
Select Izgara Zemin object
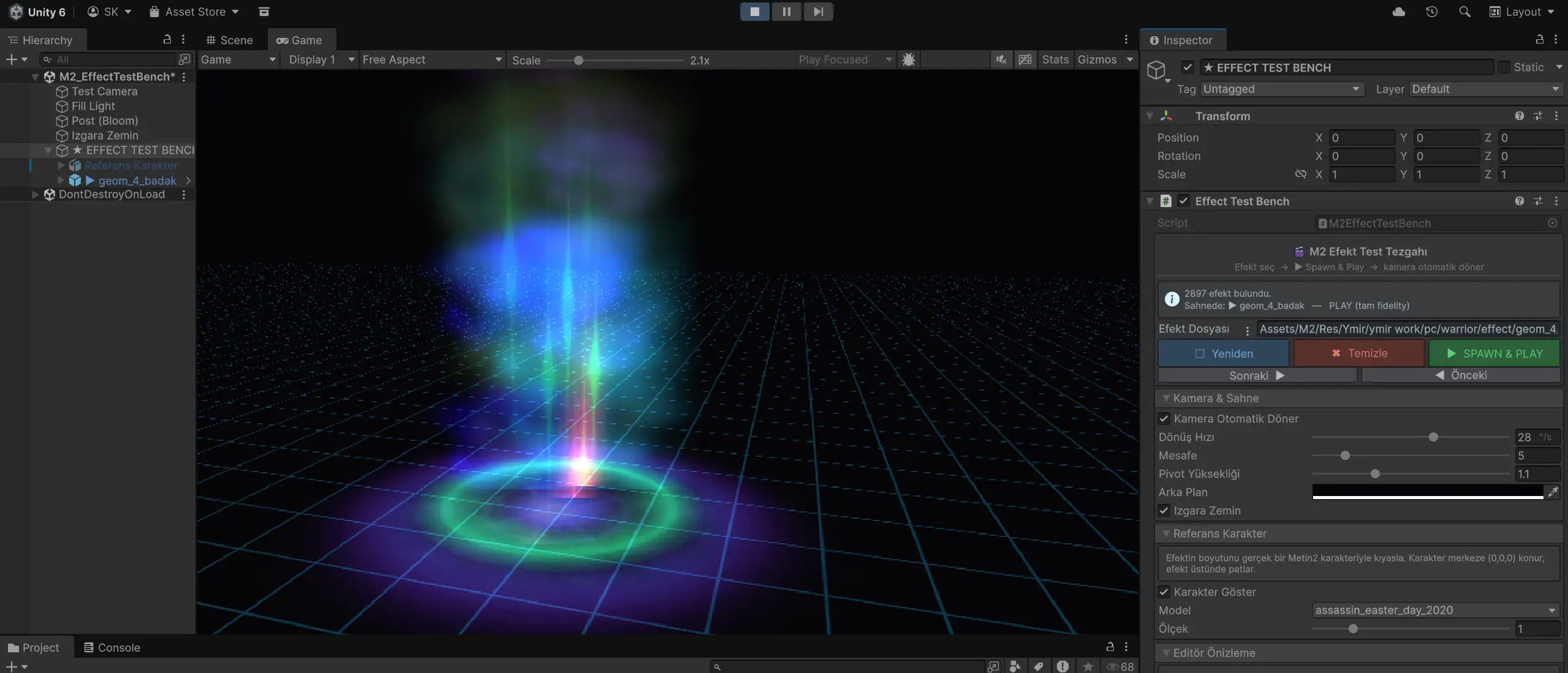click(105, 135)
